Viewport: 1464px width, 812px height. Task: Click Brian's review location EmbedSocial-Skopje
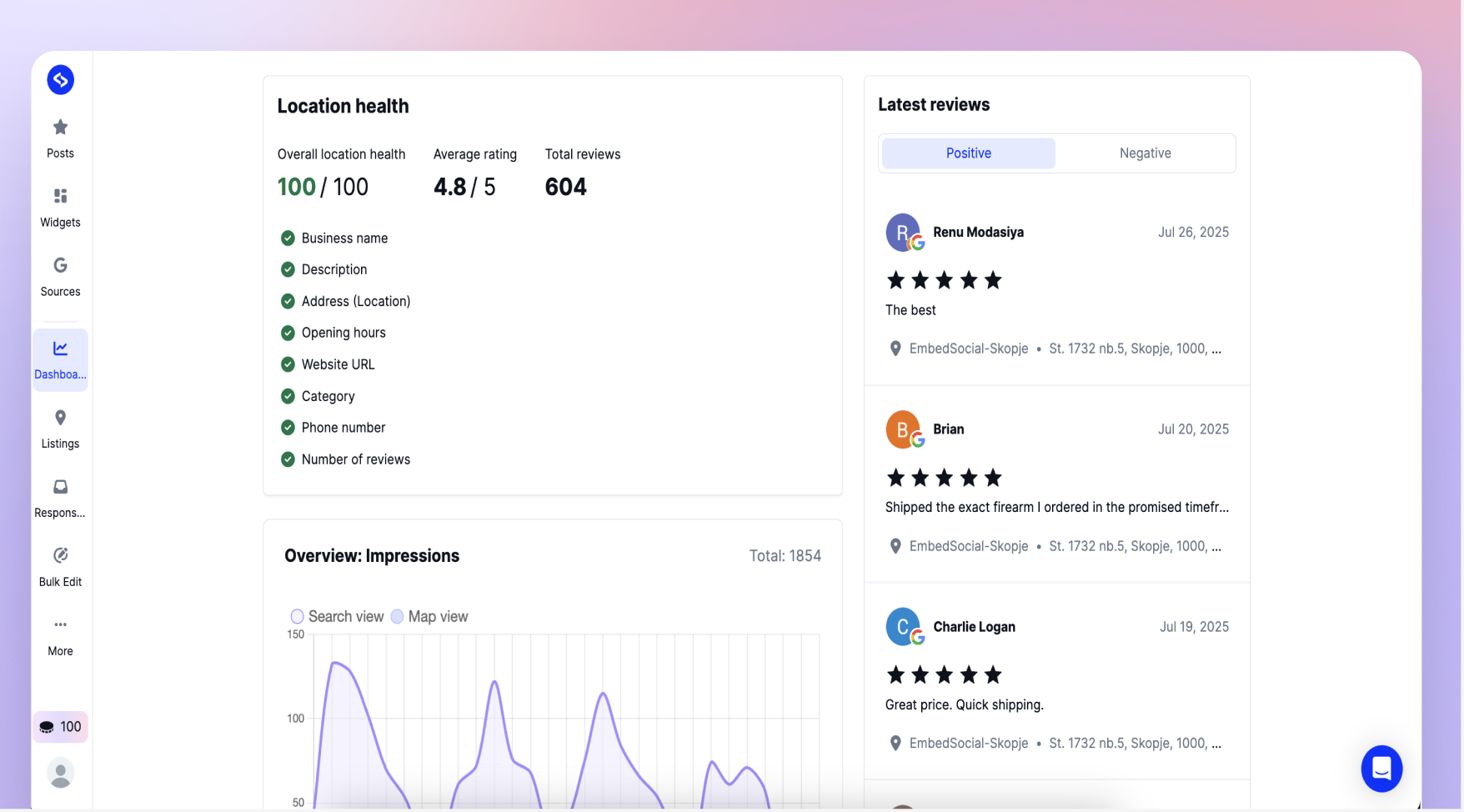tap(969, 546)
